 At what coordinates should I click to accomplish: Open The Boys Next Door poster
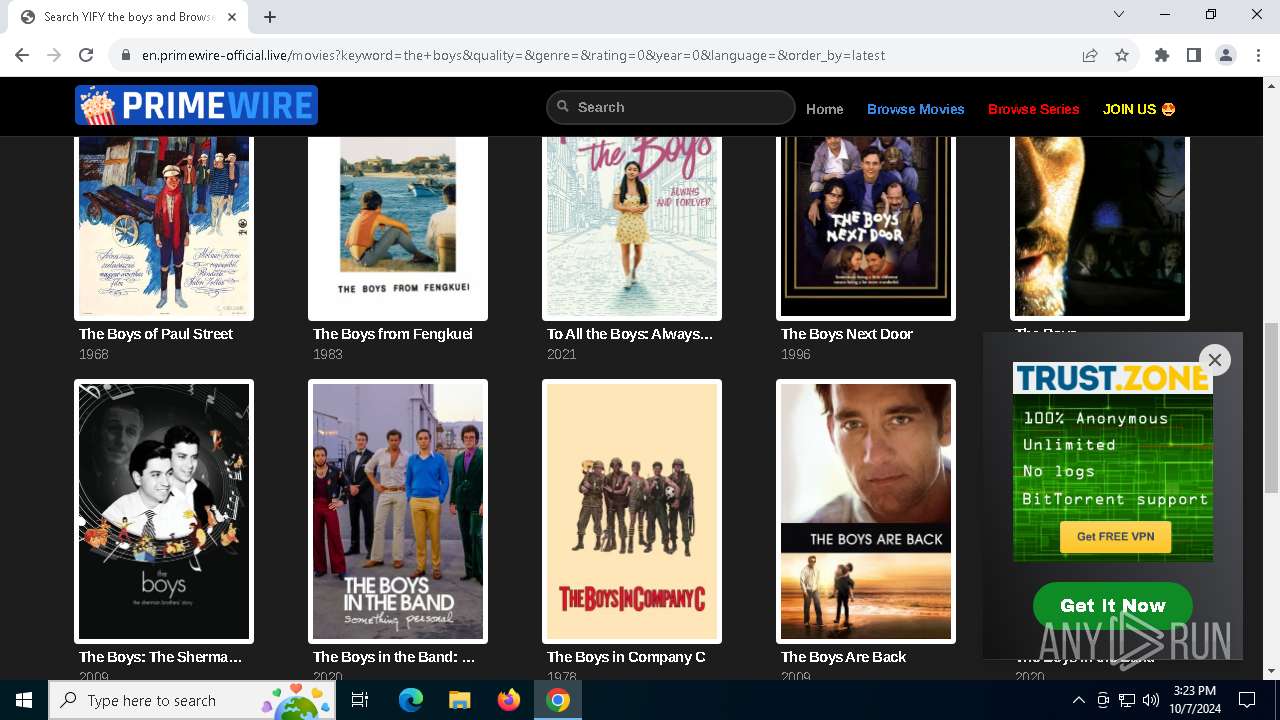(866, 228)
